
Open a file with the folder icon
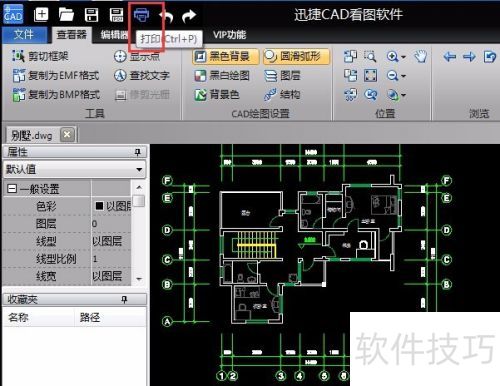[66, 15]
